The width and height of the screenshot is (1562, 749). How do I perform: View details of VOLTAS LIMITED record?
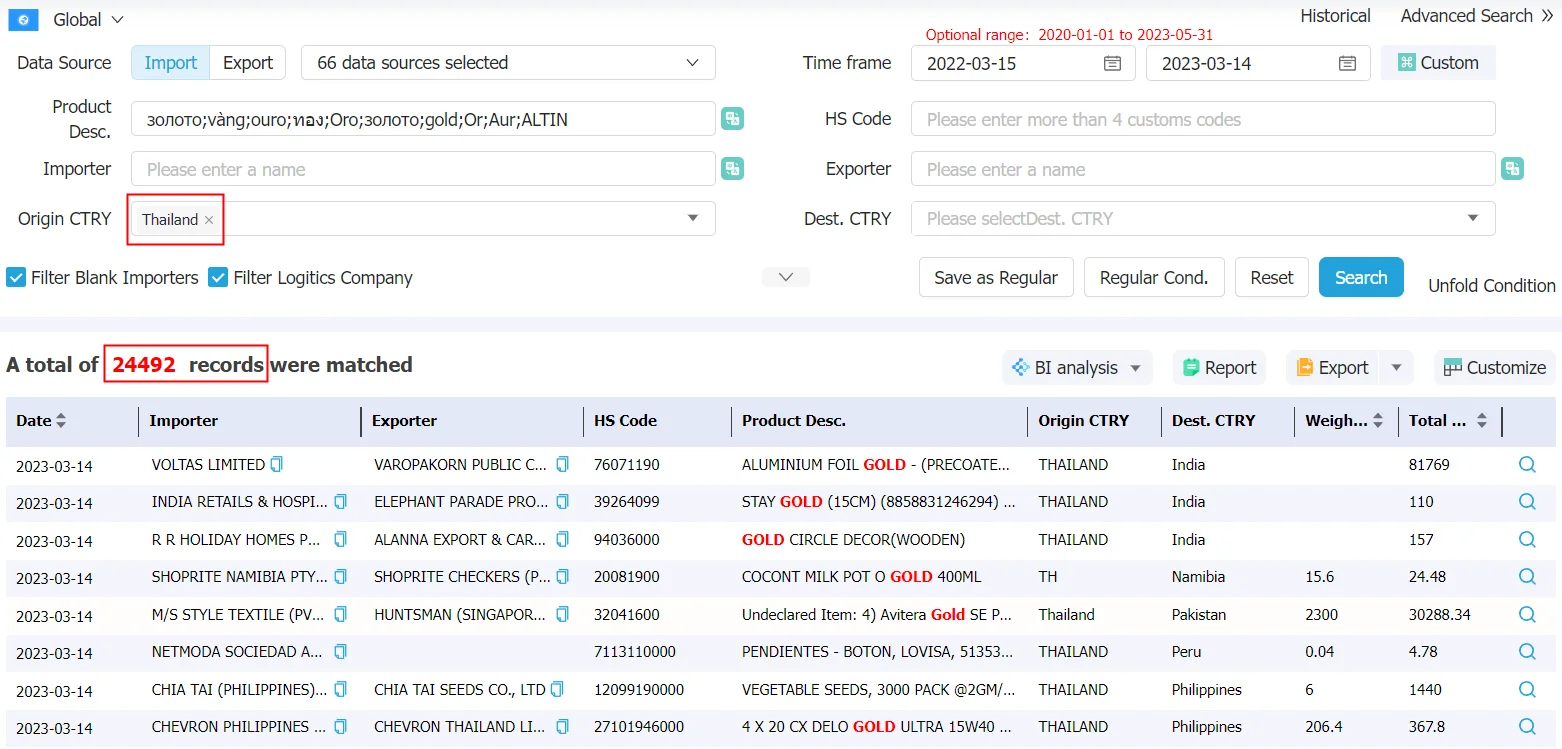click(1527, 464)
